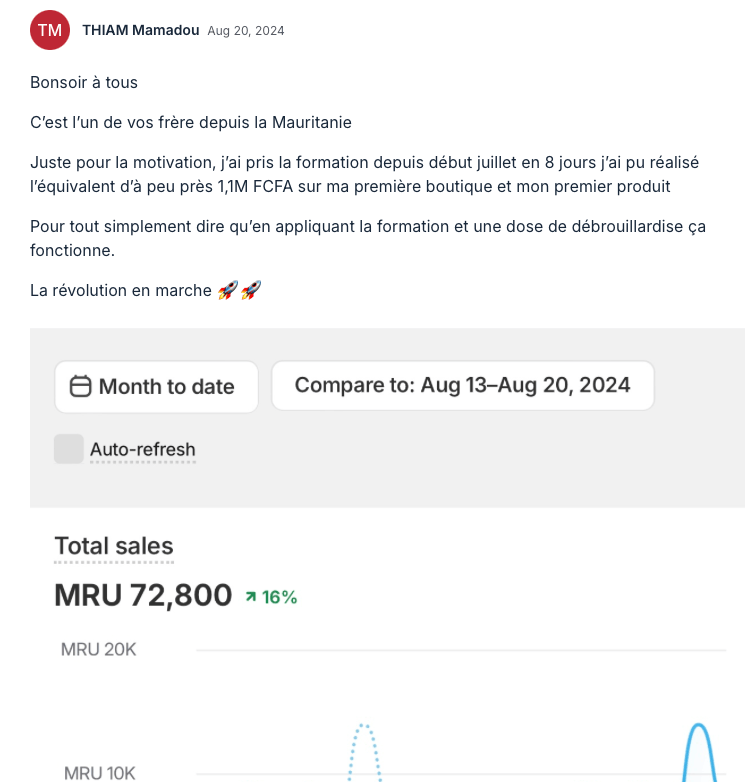
Task: Open Compare to: Aug 13–Aug 20 dropdown
Action: pyautogui.click(x=463, y=386)
